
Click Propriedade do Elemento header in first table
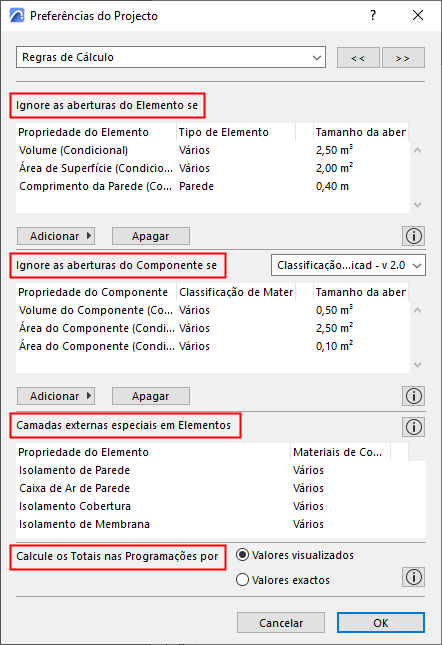pyautogui.click(x=96, y=132)
